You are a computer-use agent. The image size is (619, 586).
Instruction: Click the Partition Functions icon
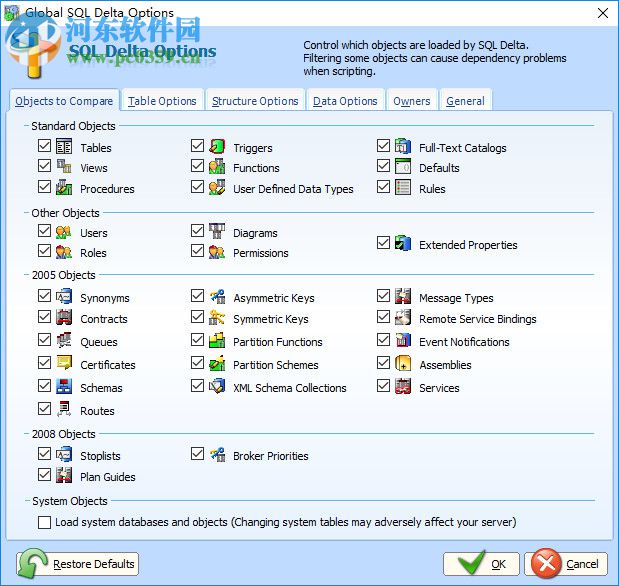tap(217, 340)
